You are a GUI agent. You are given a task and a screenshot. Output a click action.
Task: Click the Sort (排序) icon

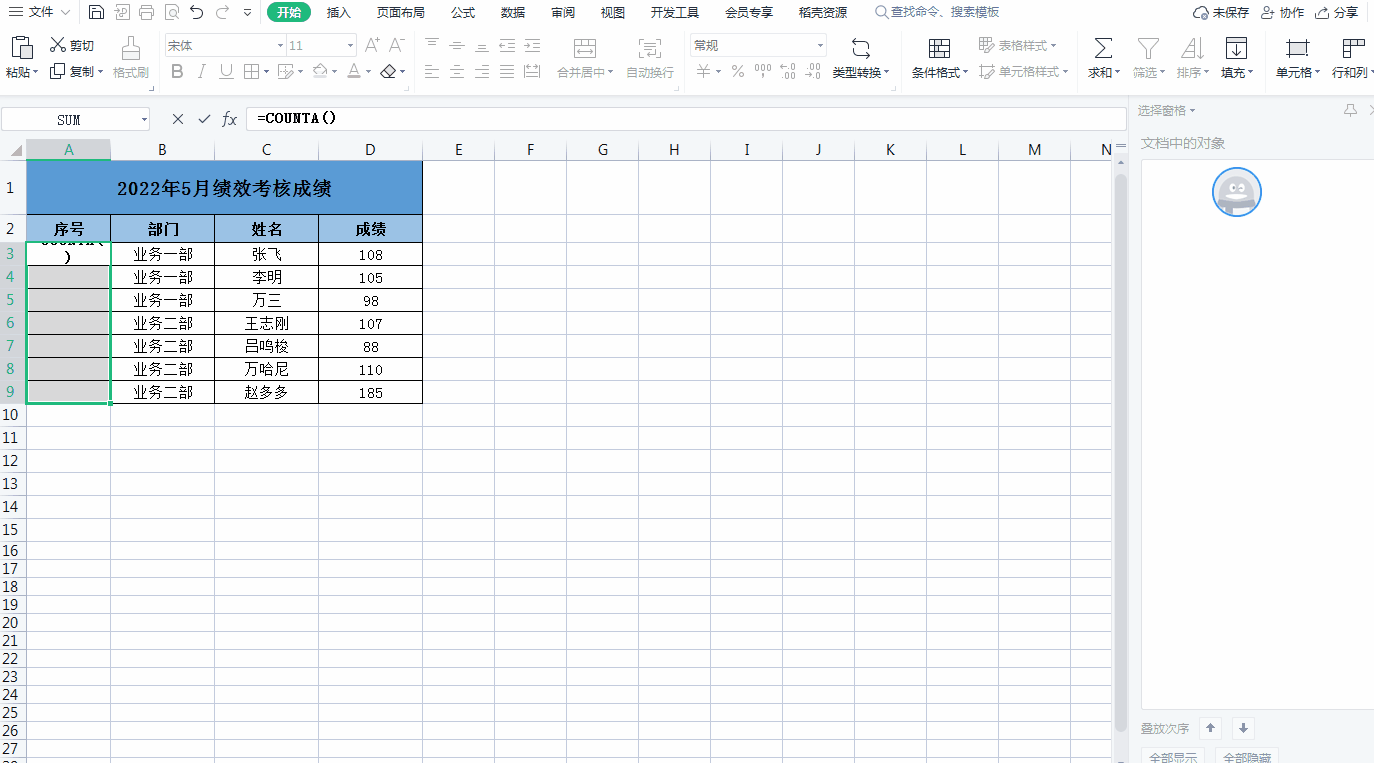click(x=1192, y=48)
